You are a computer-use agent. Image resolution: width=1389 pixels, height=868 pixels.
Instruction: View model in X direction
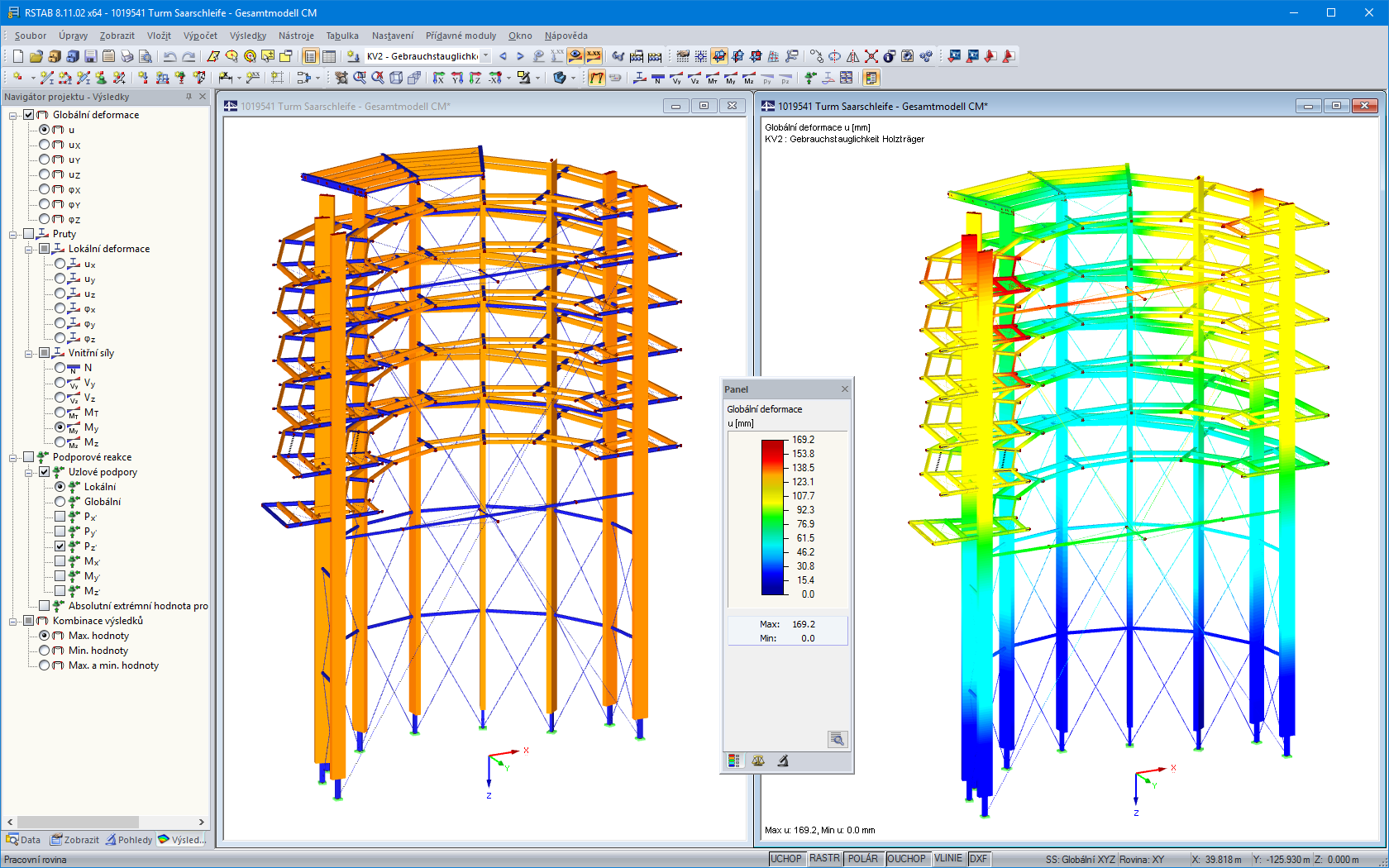[439, 78]
